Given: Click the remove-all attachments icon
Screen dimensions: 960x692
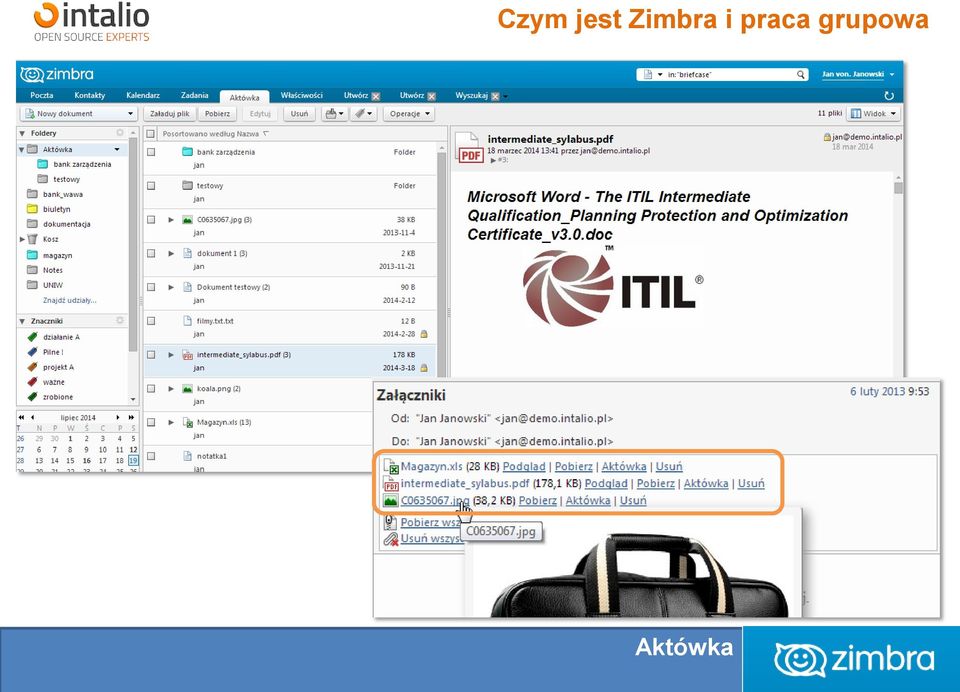Looking at the screenshot, I should (x=391, y=539).
